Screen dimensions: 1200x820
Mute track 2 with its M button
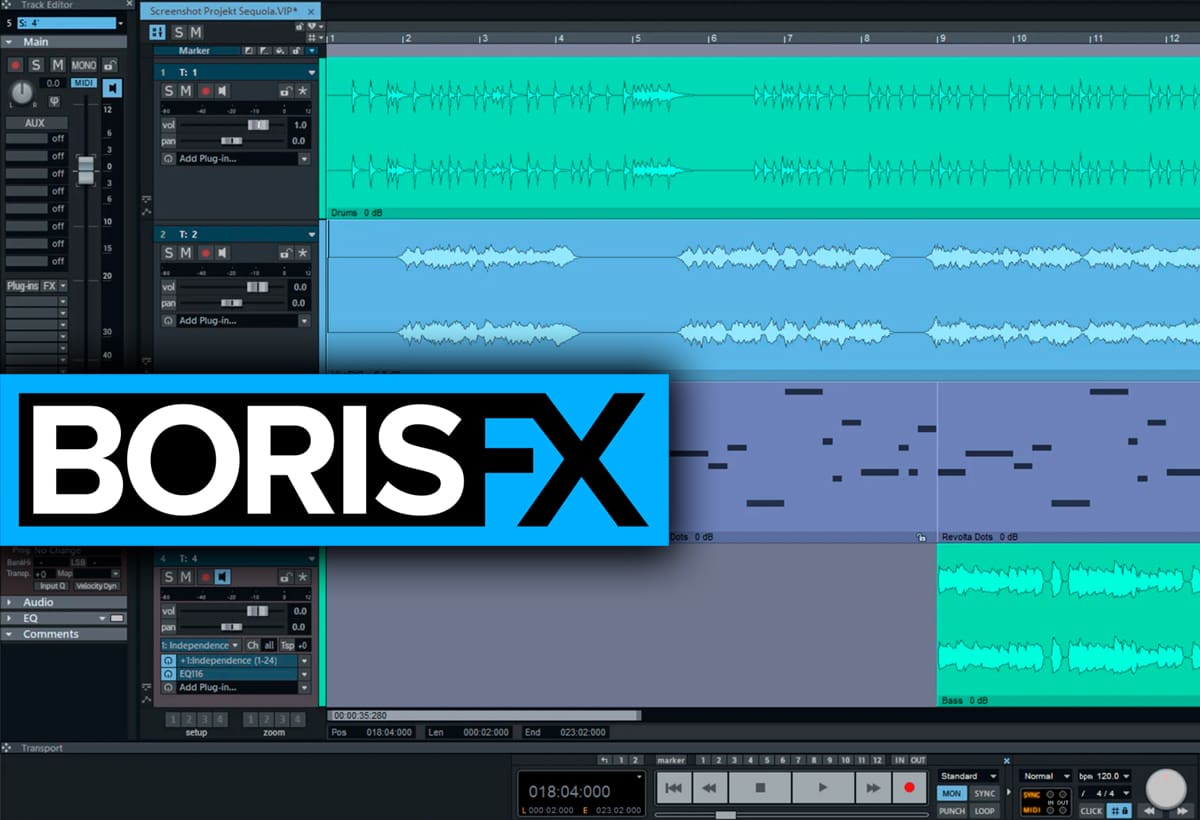click(186, 253)
